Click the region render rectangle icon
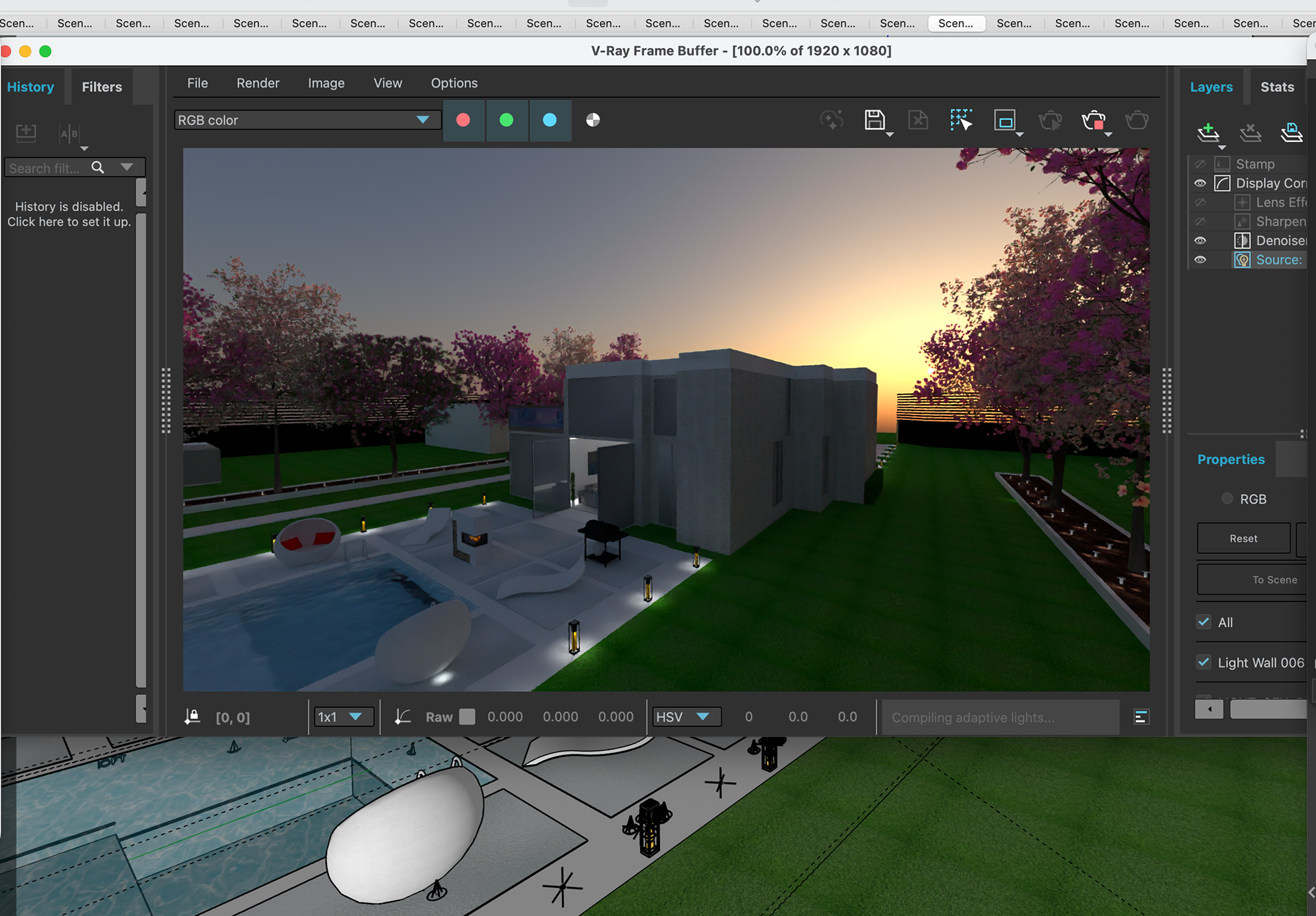This screenshot has height=916, width=1316. [1005, 121]
